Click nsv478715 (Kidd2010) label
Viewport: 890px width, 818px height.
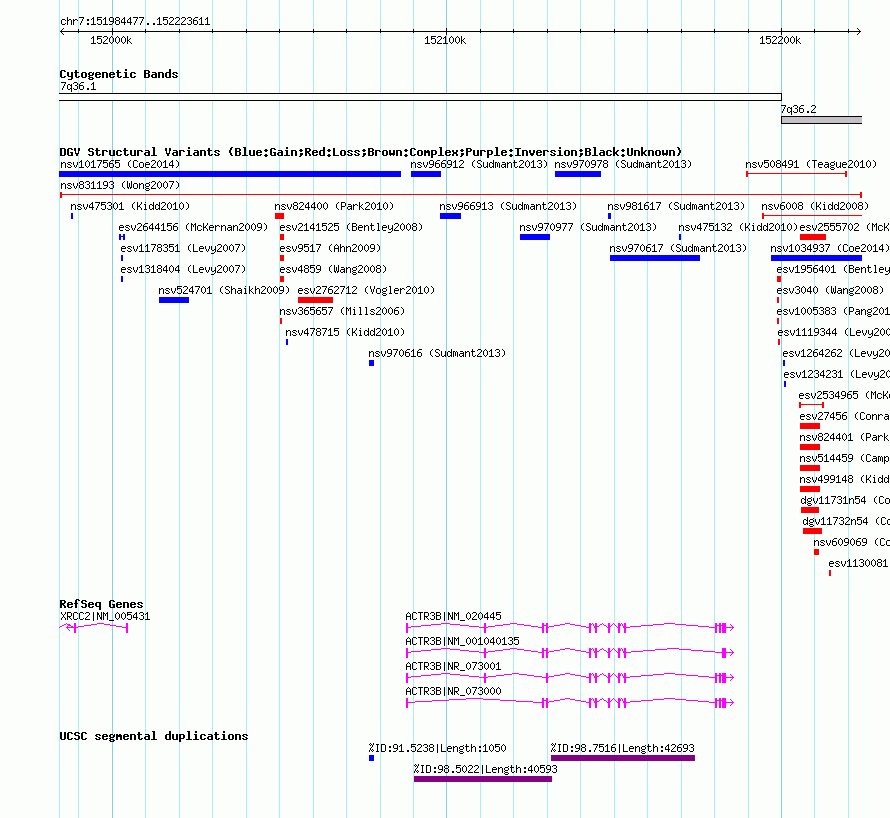pos(345,332)
